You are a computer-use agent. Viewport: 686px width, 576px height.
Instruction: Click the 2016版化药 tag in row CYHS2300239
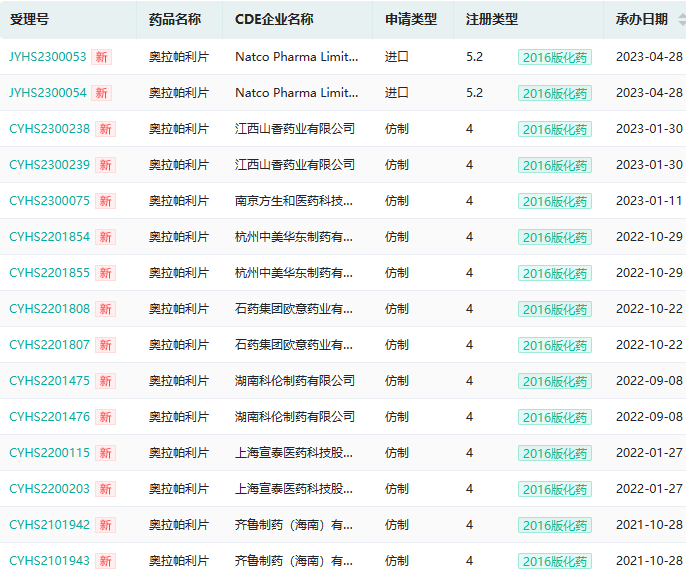[x=555, y=165]
